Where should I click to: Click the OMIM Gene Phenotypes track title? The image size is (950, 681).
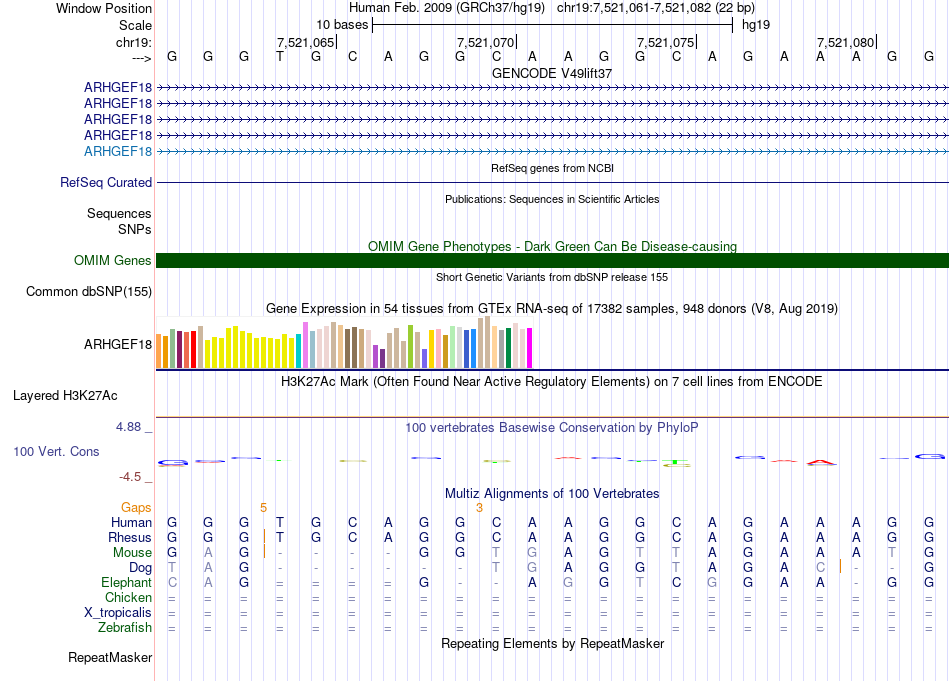pos(552,246)
